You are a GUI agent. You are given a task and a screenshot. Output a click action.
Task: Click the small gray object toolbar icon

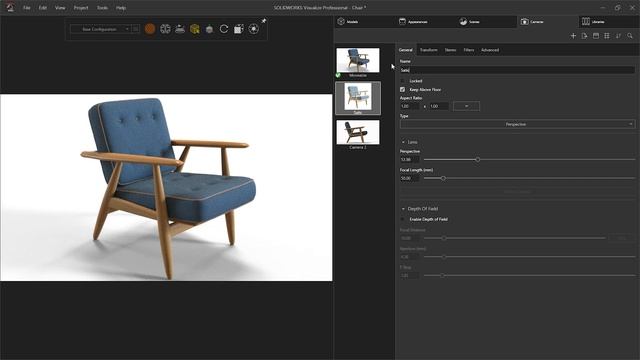coord(209,29)
